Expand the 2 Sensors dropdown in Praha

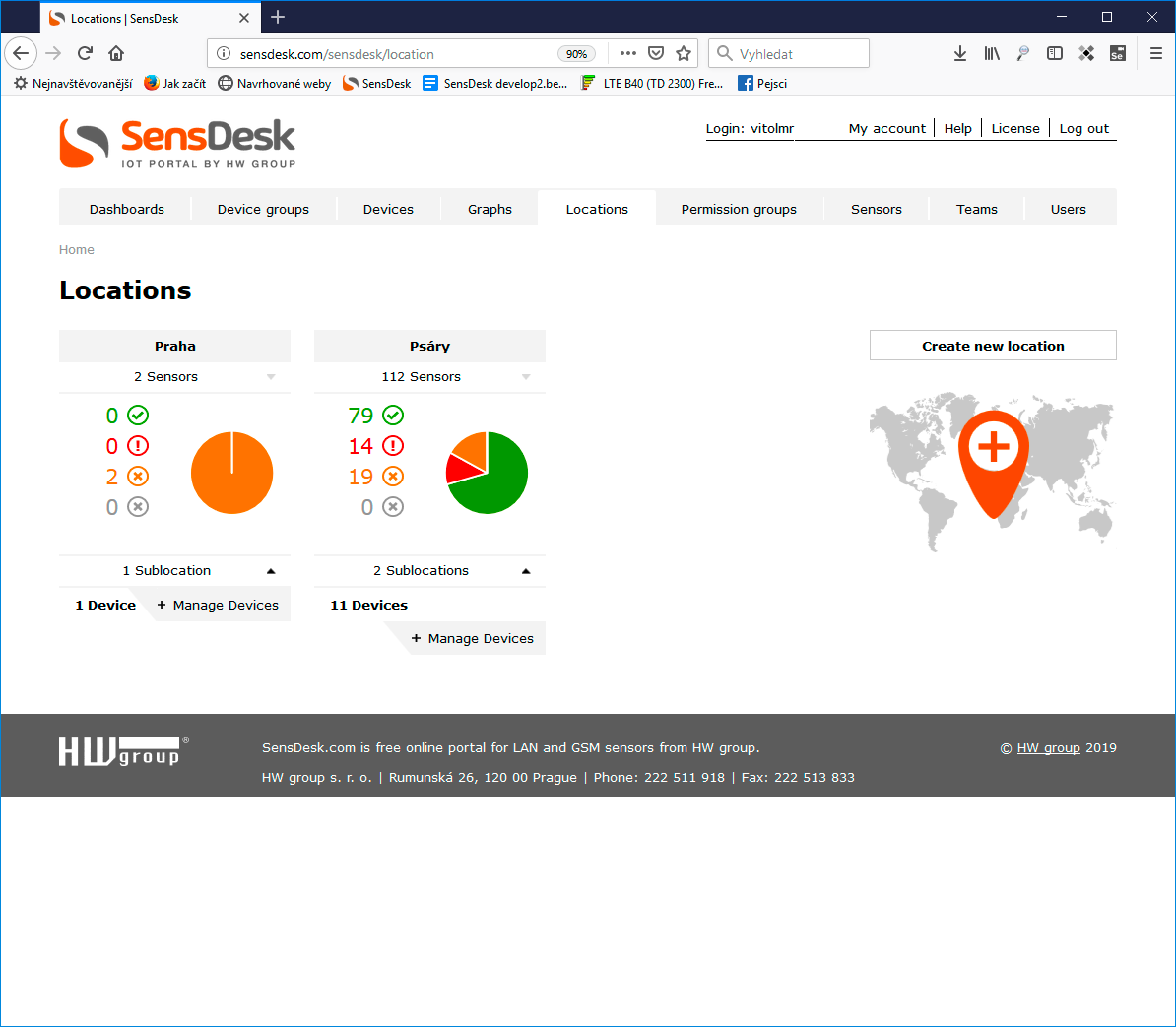[271, 377]
